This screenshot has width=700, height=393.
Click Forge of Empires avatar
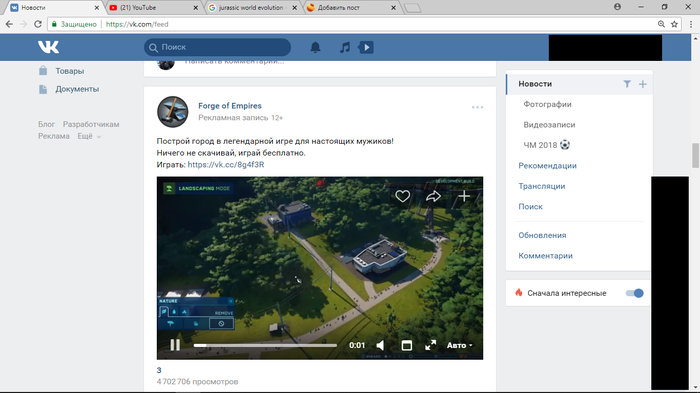[x=172, y=112]
